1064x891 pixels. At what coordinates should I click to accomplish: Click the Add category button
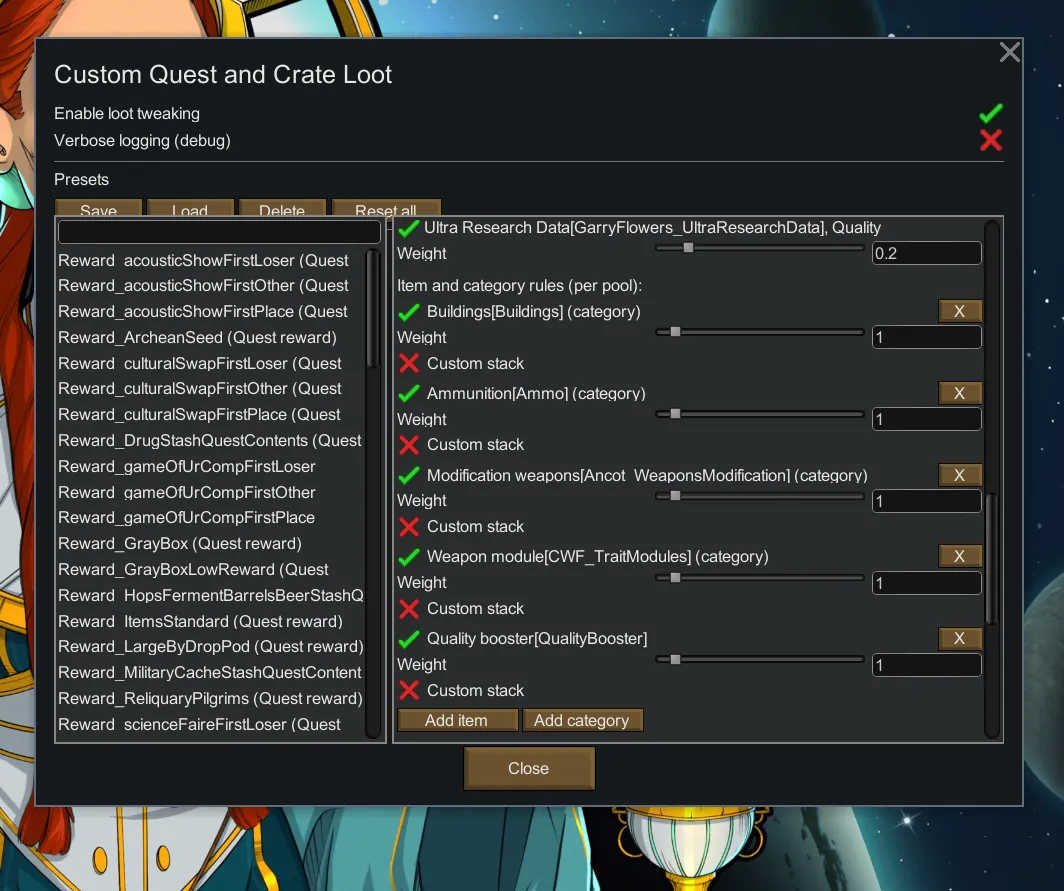click(x=582, y=720)
